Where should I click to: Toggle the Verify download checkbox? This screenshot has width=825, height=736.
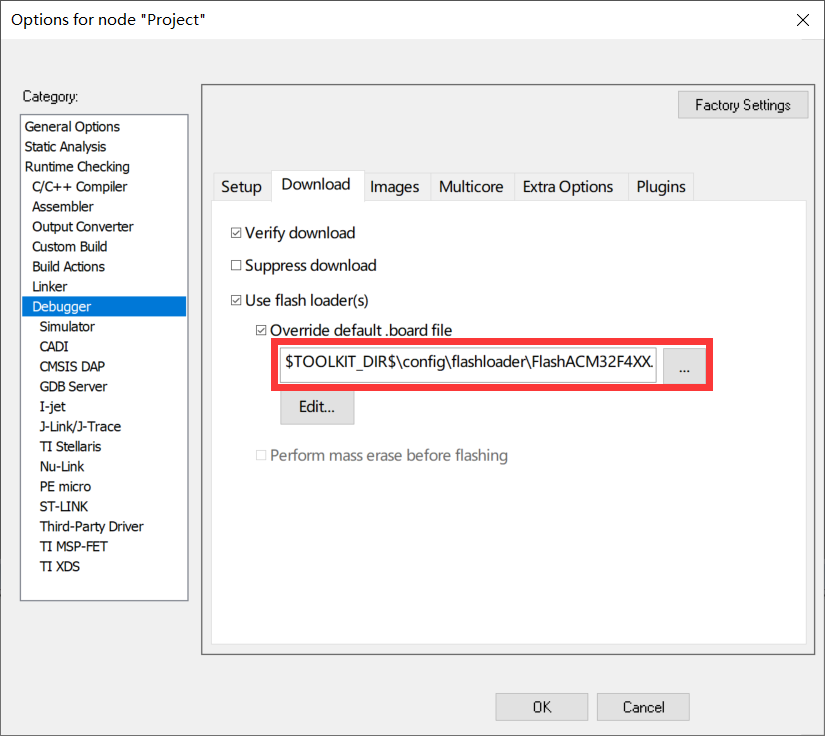[236, 233]
